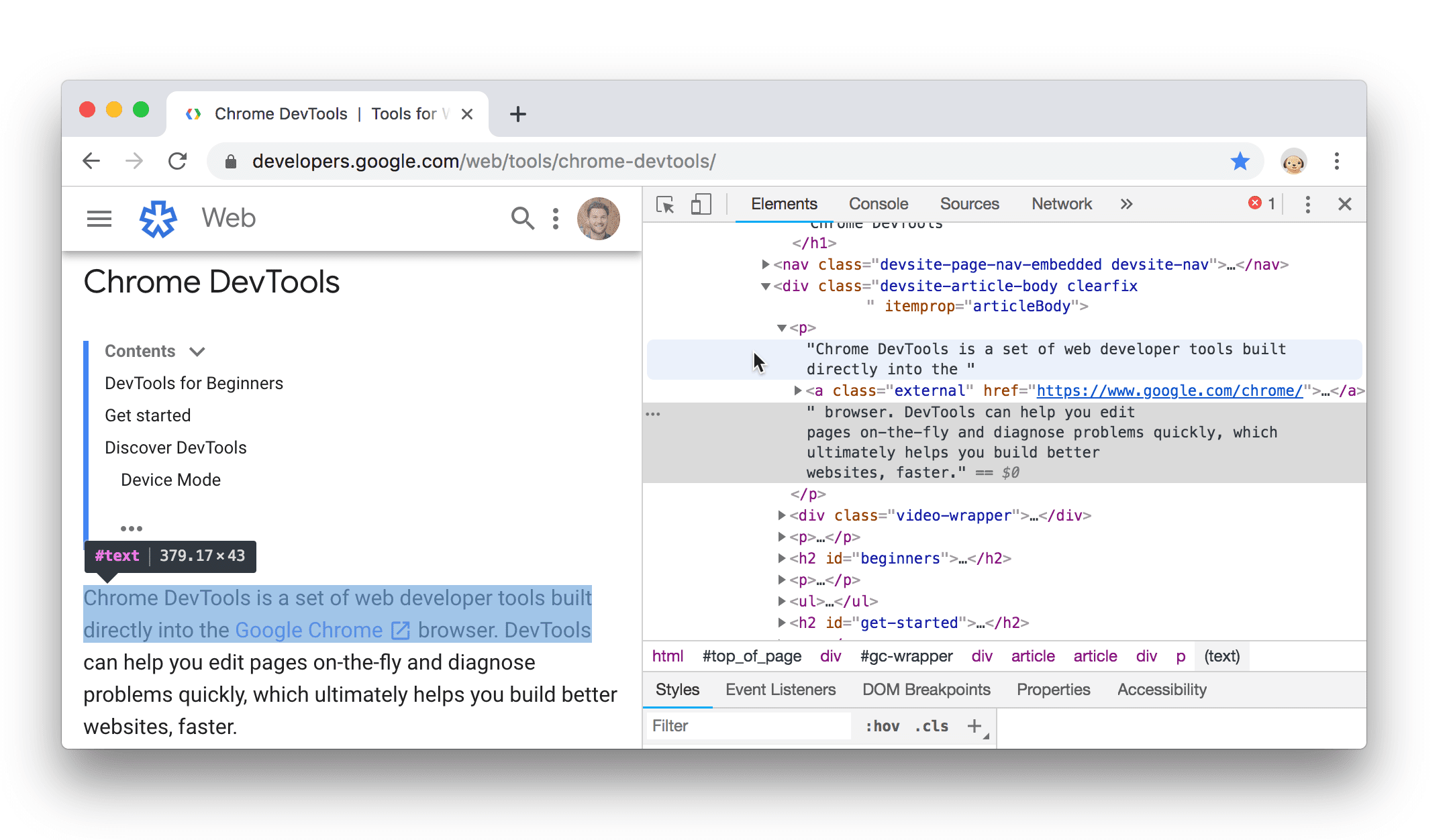Click the Sources panel tab
Viewport: 1451px width, 840px height.
click(x=969, y=204)
